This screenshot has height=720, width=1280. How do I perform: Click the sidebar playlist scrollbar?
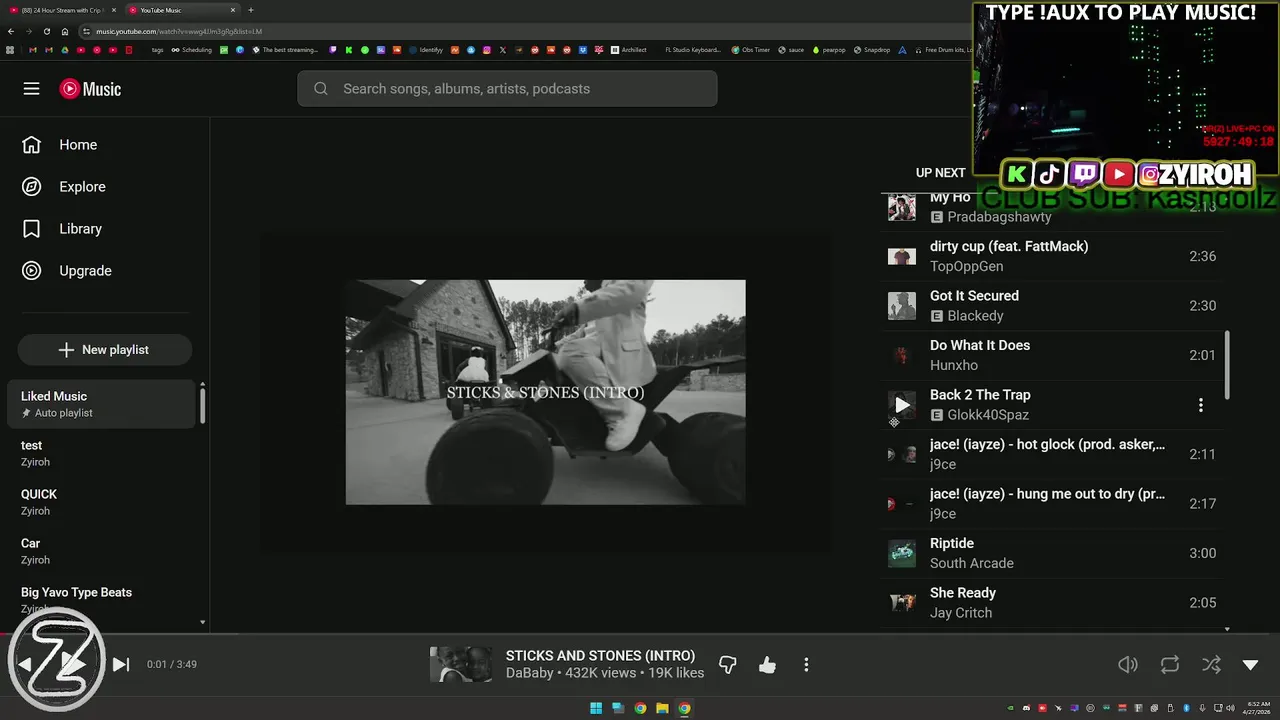coord(203,404)
